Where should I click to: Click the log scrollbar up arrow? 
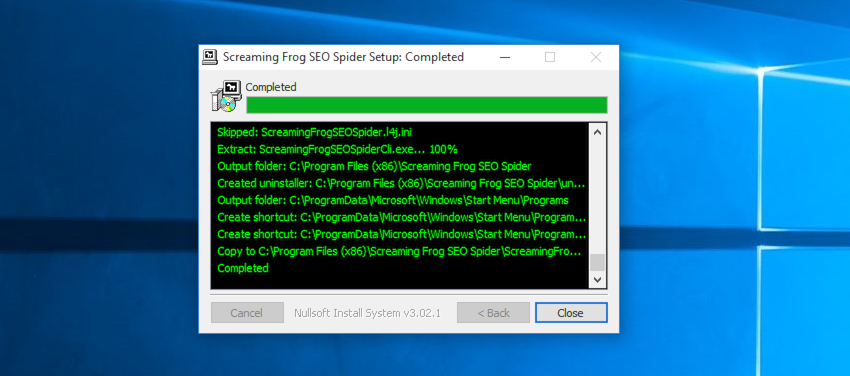597,132
